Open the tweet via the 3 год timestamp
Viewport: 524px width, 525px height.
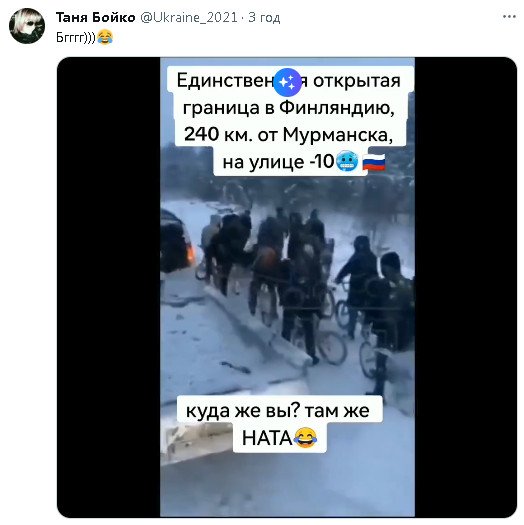pyautogui.click(x=264, y=17)
